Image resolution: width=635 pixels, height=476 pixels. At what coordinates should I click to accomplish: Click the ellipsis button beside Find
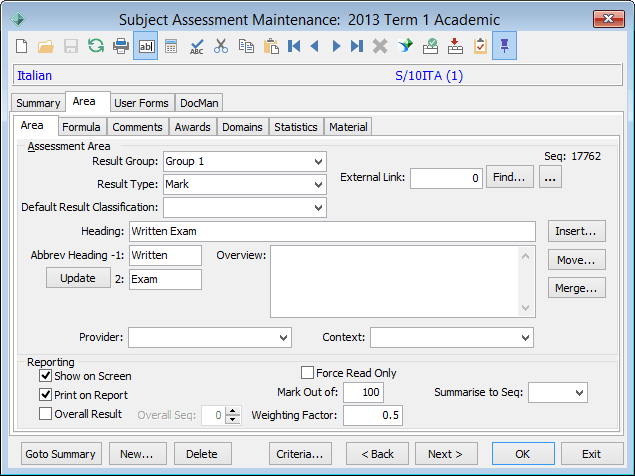click(550, 177)
